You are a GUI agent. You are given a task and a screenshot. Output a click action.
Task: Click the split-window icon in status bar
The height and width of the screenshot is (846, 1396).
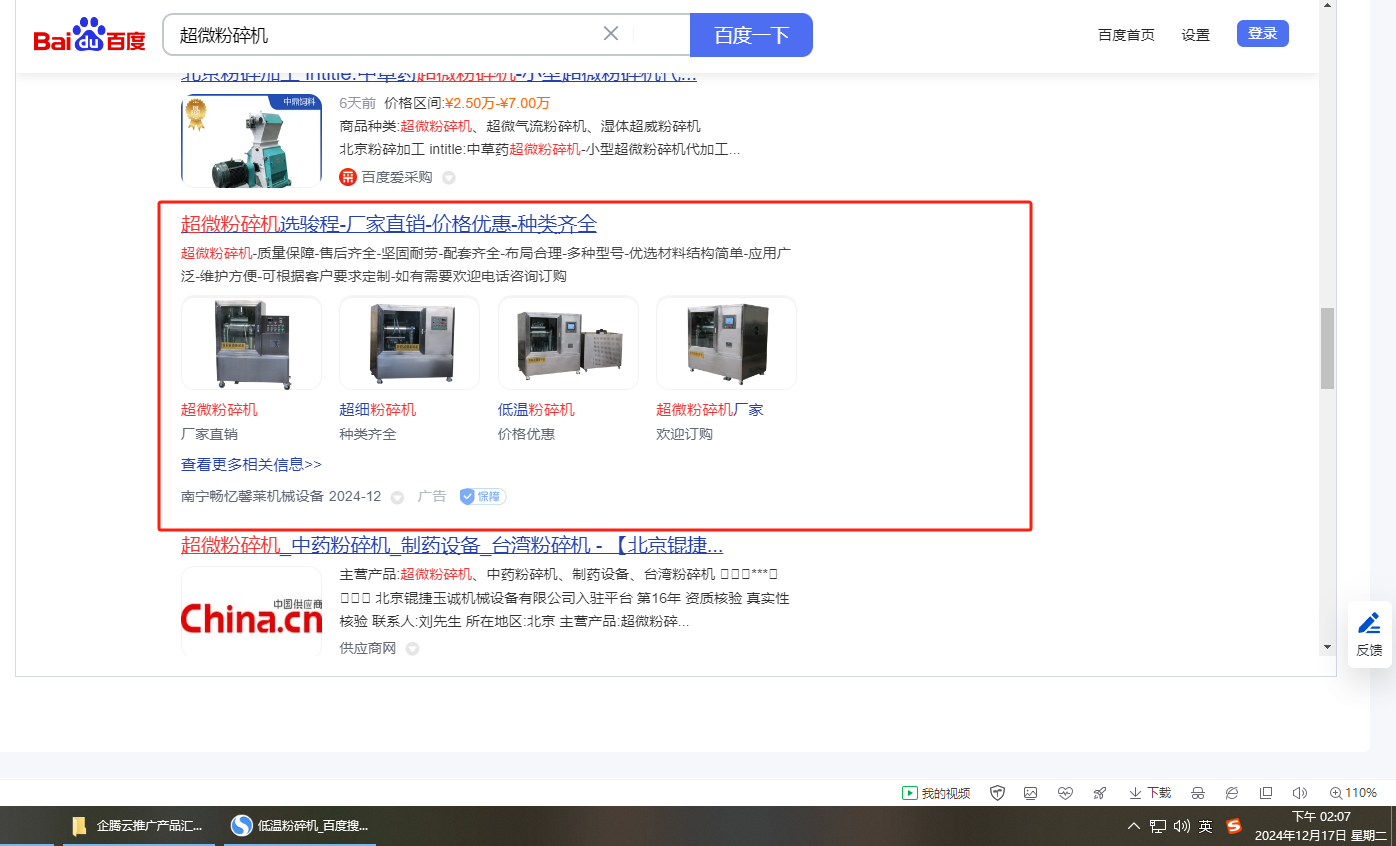(1266, 793)
